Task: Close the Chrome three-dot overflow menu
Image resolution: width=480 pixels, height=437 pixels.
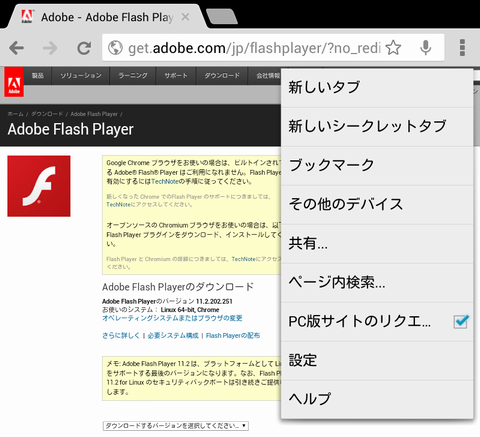Action: (462, 48)
